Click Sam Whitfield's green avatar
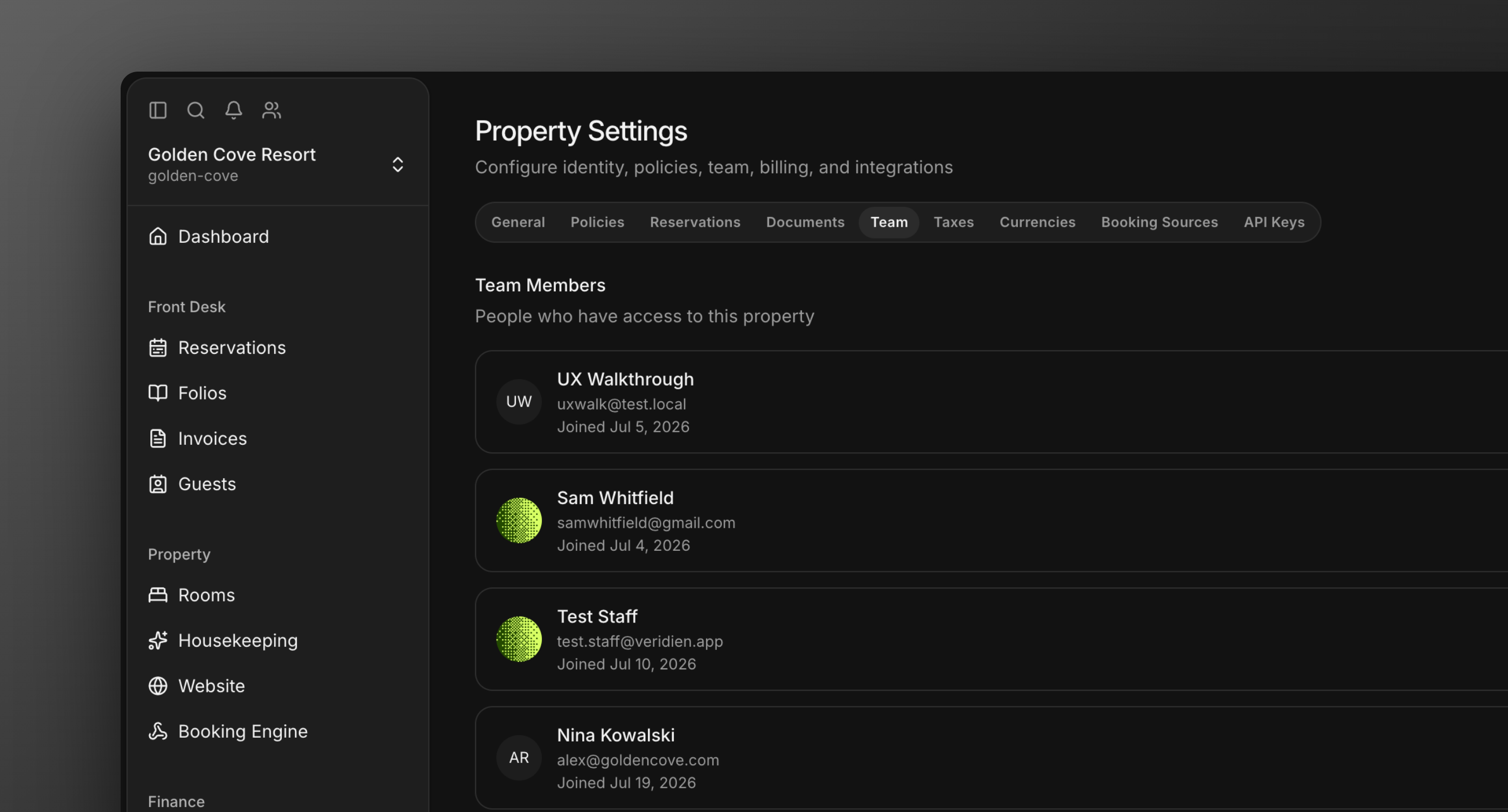1508x812 pixels. click(519, 521)
